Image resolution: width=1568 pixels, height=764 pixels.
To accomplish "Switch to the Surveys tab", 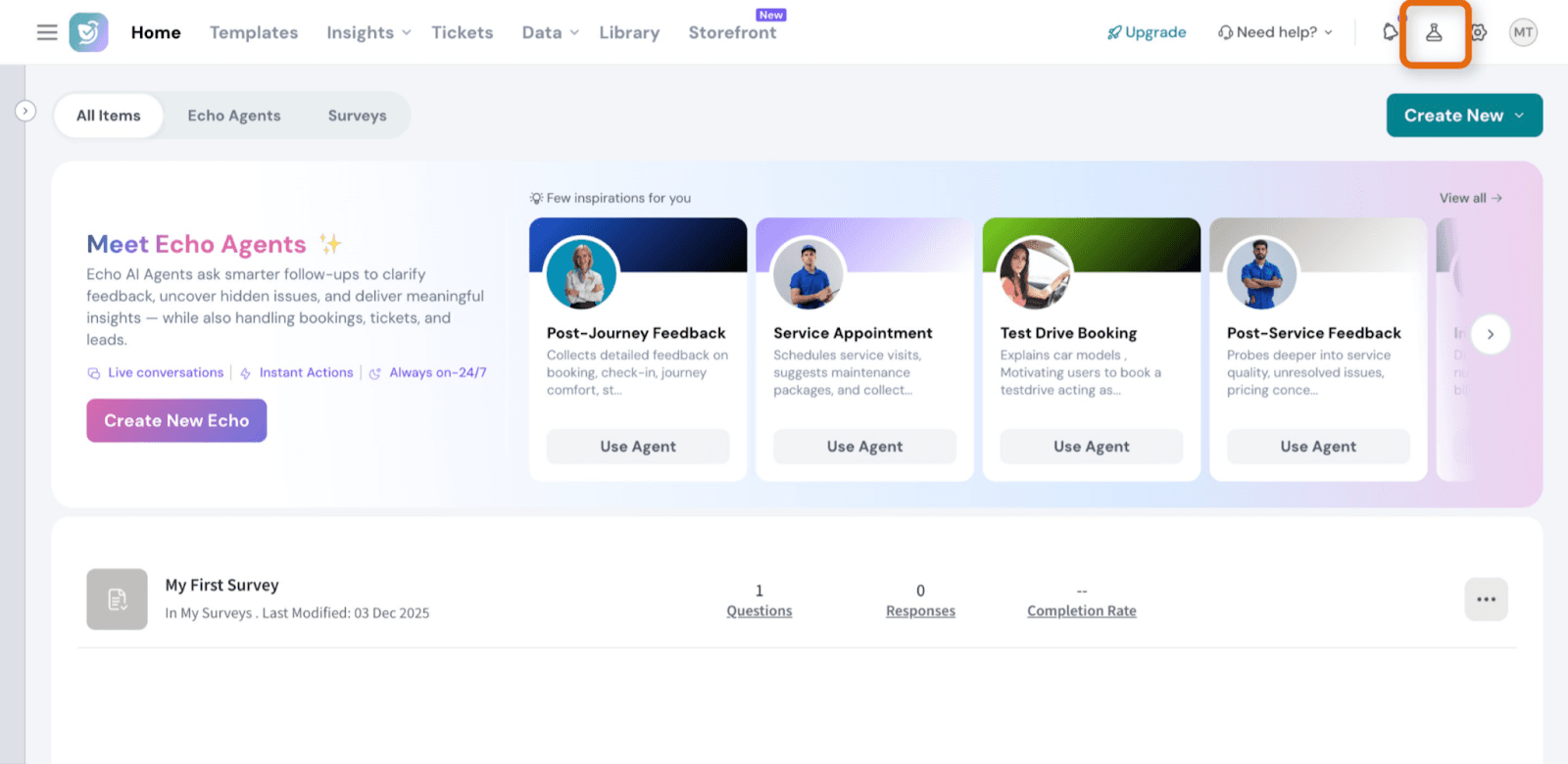I will (357, 116).
